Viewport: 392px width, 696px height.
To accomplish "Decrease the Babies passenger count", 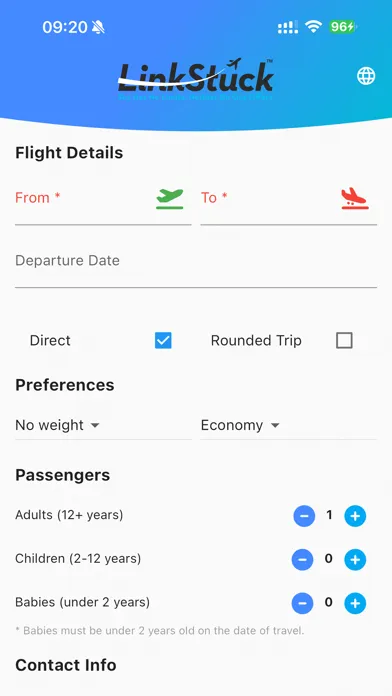I will click(x=302, y=603).
